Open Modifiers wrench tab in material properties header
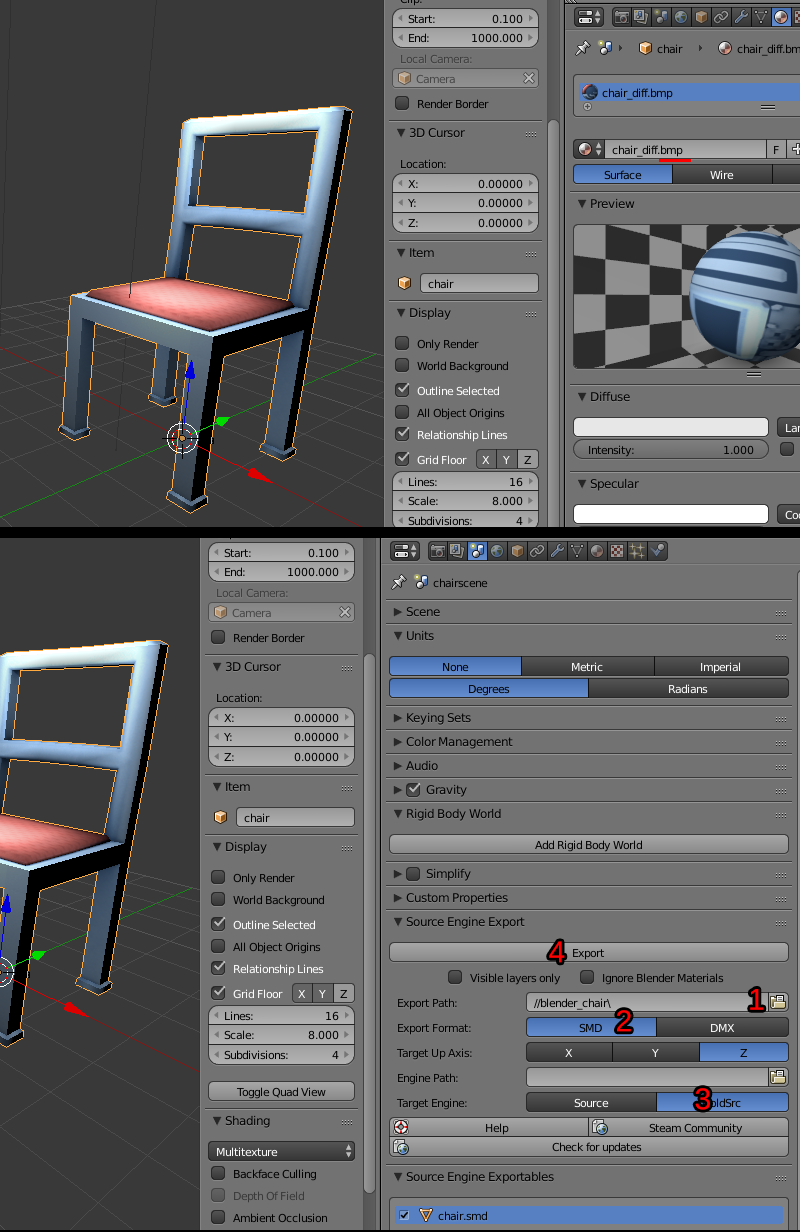800x1232 pixels. point(741,17)
